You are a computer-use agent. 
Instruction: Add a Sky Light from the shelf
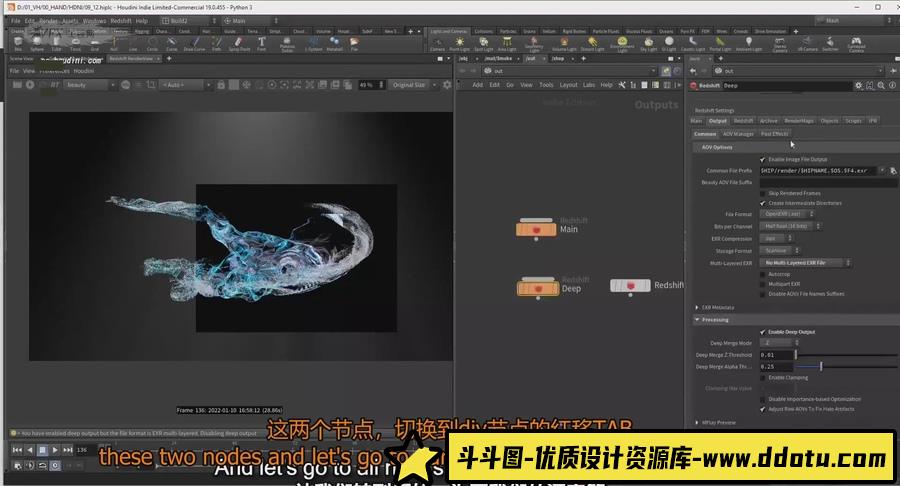648,44
